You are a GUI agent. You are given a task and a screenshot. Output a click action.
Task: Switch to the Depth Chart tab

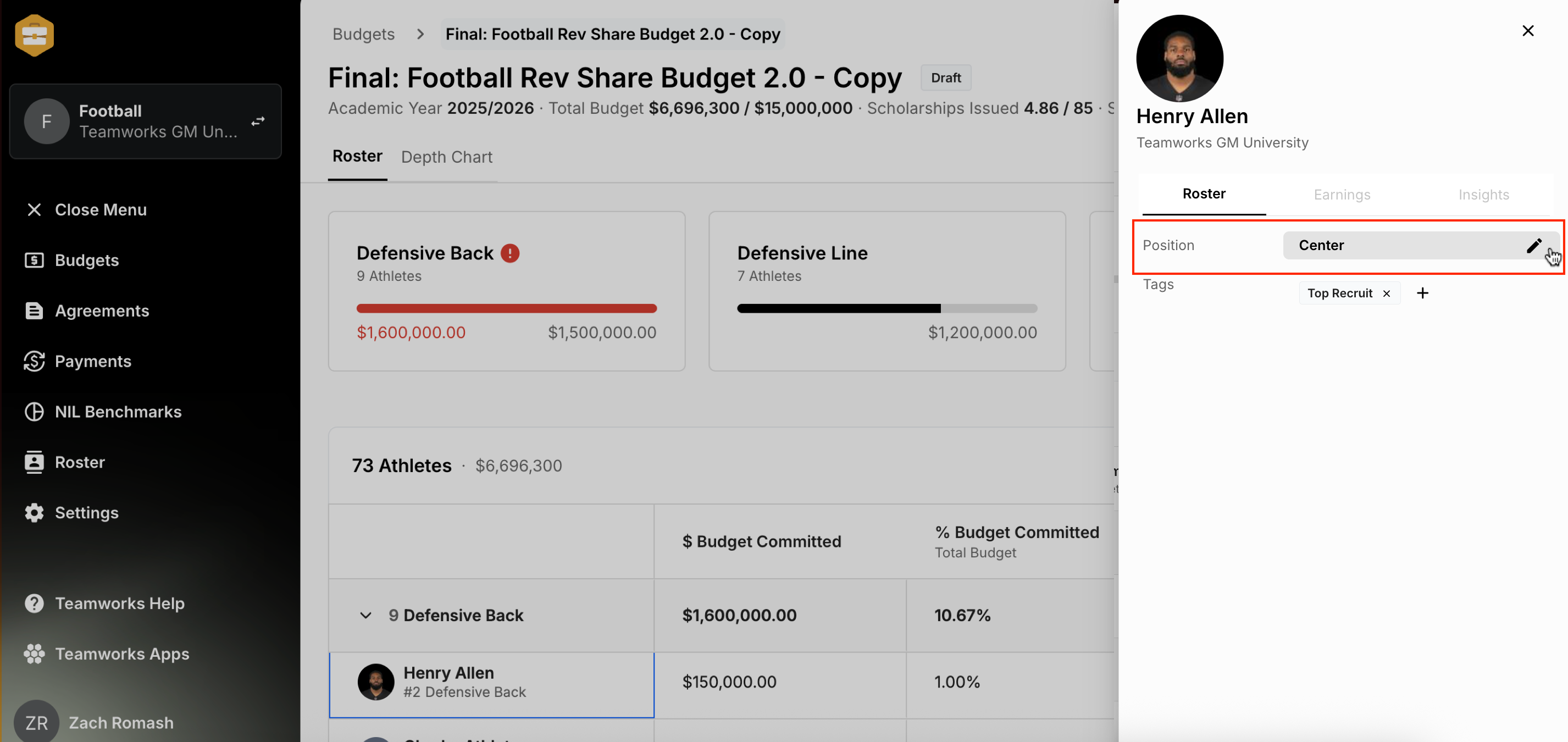pyautogui.click(x=447, y=157)
